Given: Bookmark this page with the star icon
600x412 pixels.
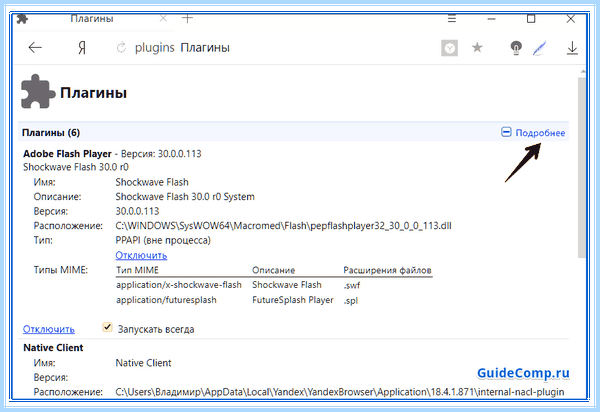Looking at the screenshot, I should click(477, 47).
